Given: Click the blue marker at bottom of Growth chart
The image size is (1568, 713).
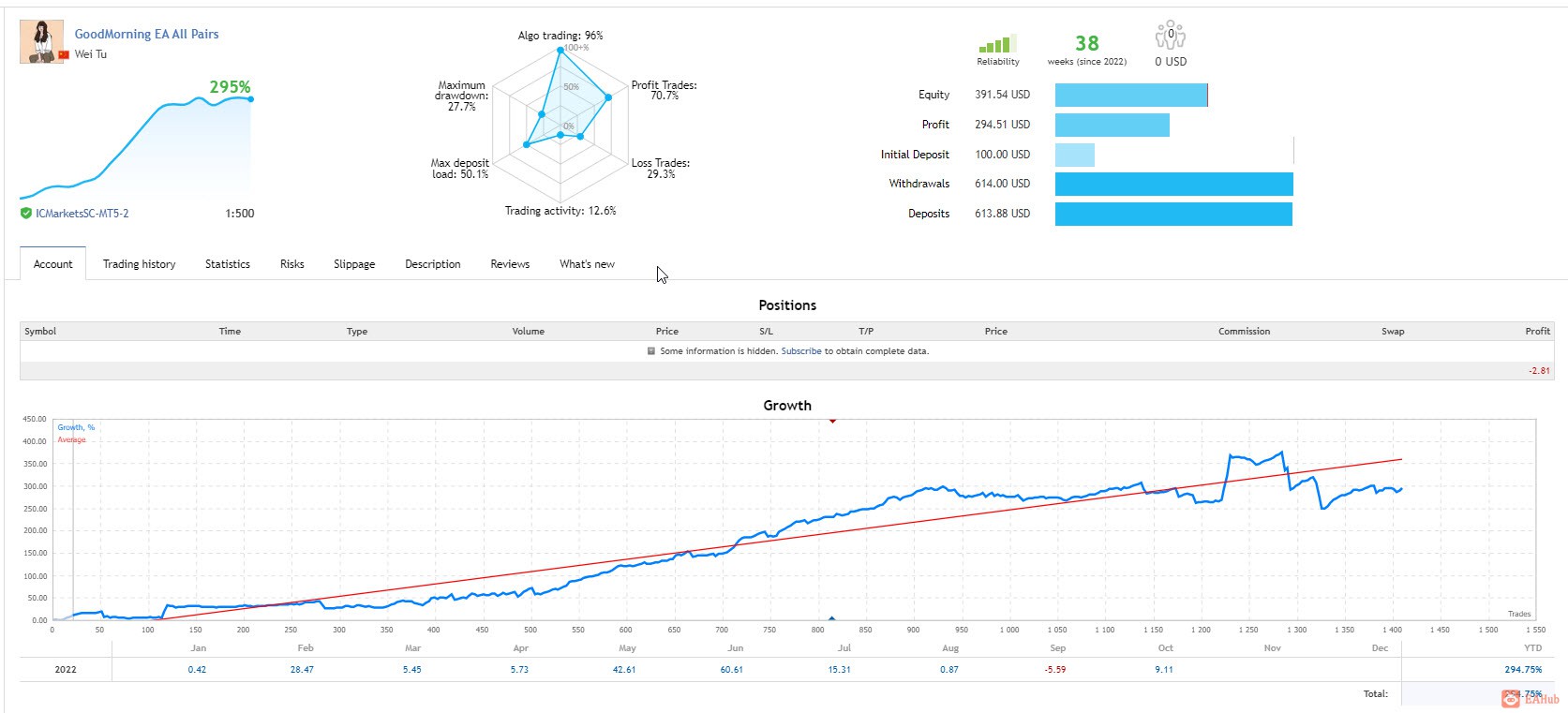Looking at the screenshot, I should (832, 618).
